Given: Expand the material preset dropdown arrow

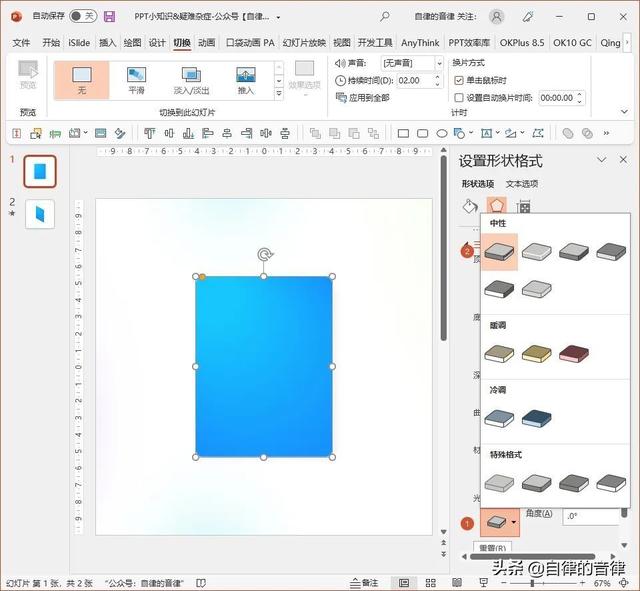Looking at the screenshot, I should pos(514,522).
